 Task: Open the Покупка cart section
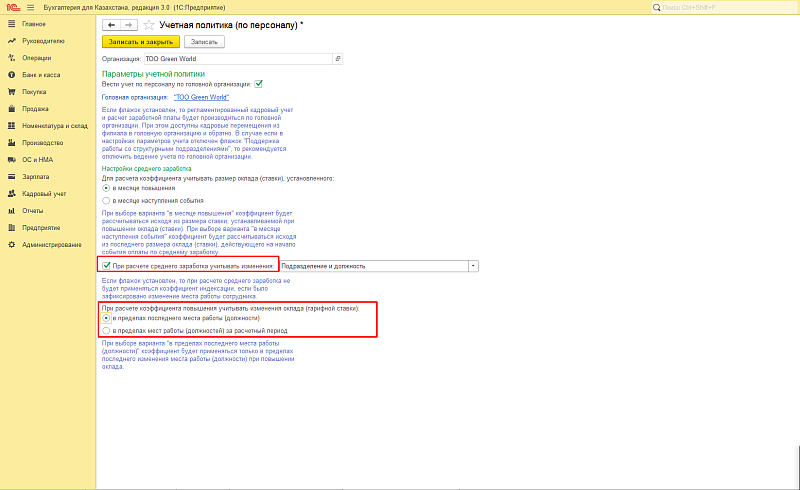(x=34, y=92)
